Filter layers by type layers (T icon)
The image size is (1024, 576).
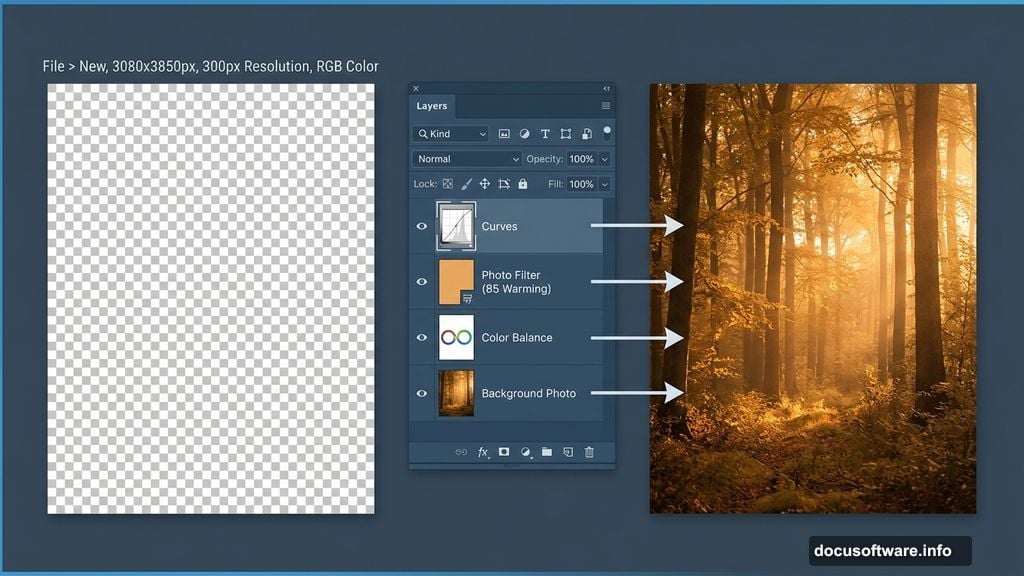pyautogui.click(x=545, y=134)
